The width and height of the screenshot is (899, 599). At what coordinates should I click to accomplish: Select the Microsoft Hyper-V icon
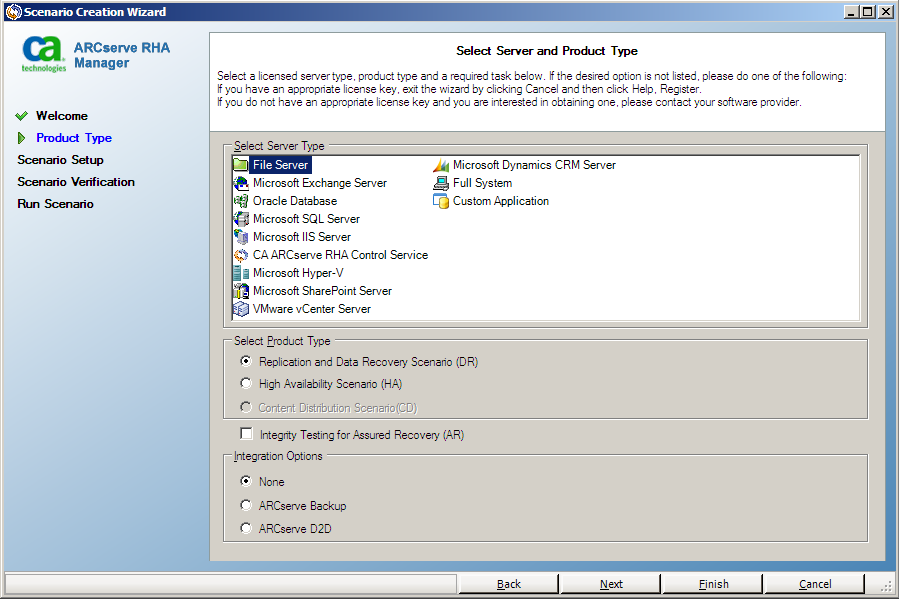tap(240, 273)
